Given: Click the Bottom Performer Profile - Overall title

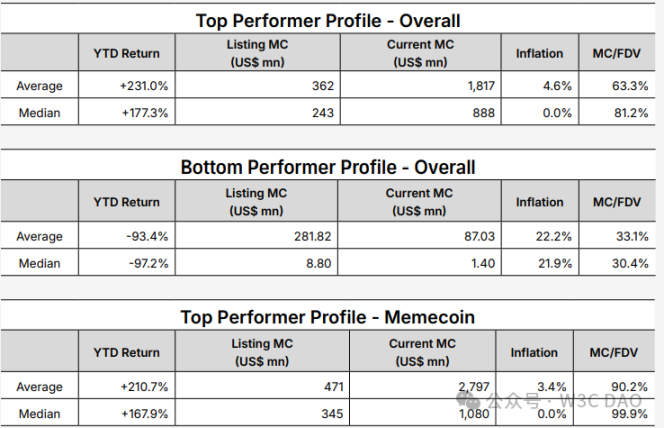Looking at the screenshot, I should [x=328, y=167].
